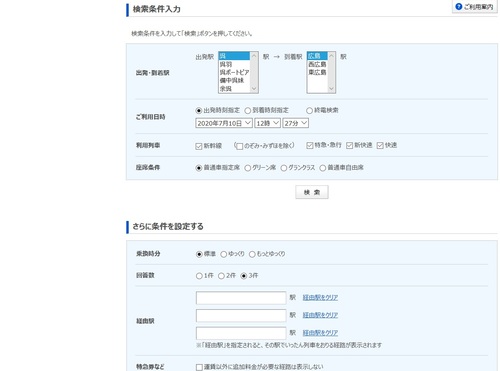This screenshot has width=500, height=371.
Task: Click arrival station list scroll-down arrow
Action: 331,89
